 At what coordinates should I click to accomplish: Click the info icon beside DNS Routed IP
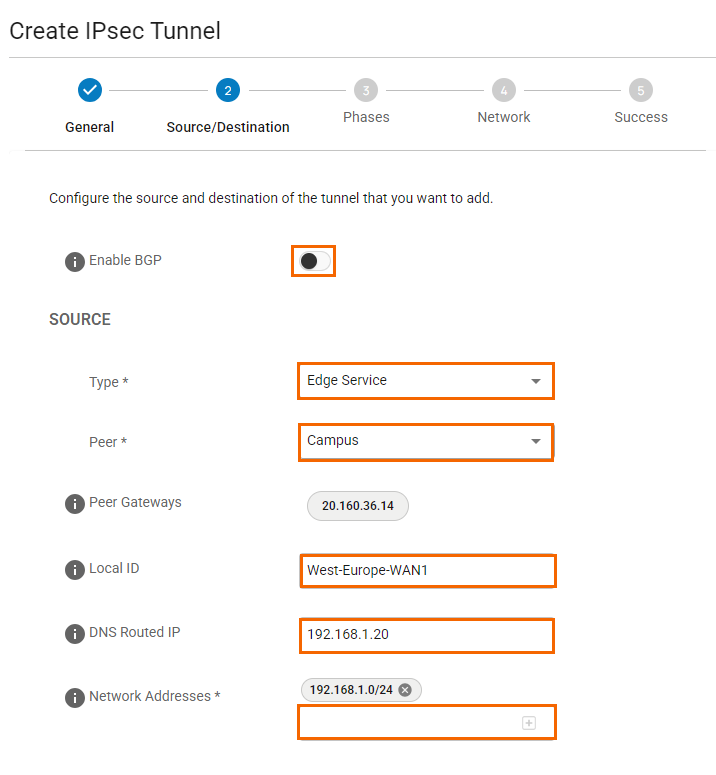click(74, 634)
